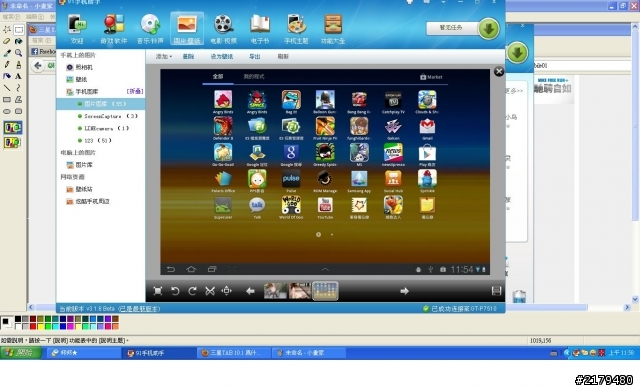
Task: Click the 删除 (Delete) toolbar button
Action: tap(188, 56)
